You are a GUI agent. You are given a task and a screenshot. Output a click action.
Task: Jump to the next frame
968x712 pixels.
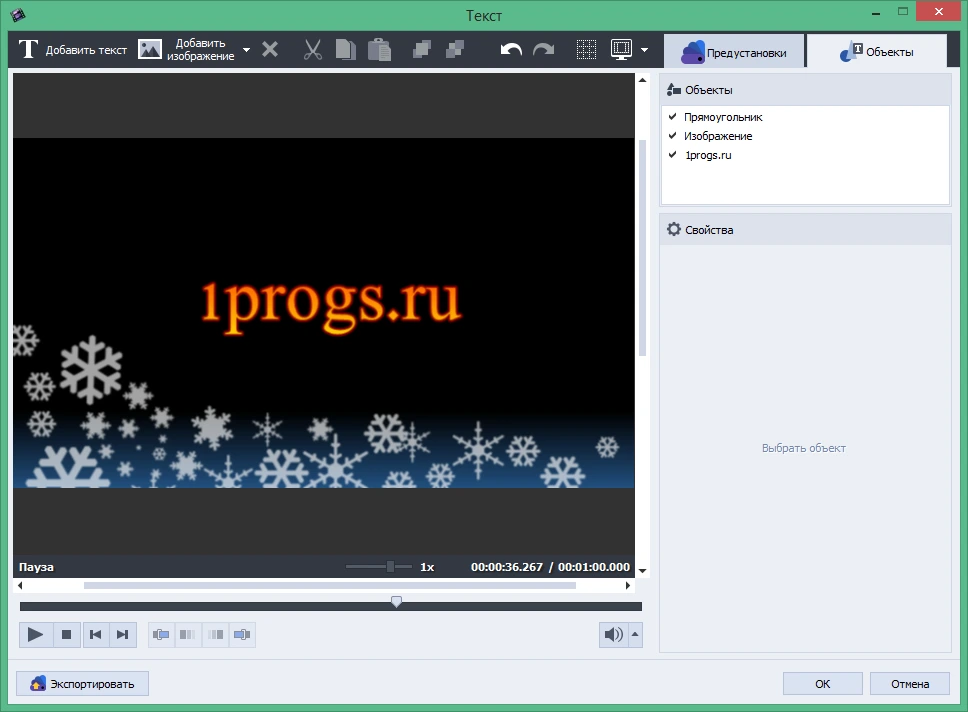pyautogui.click(x=123, y=634)
